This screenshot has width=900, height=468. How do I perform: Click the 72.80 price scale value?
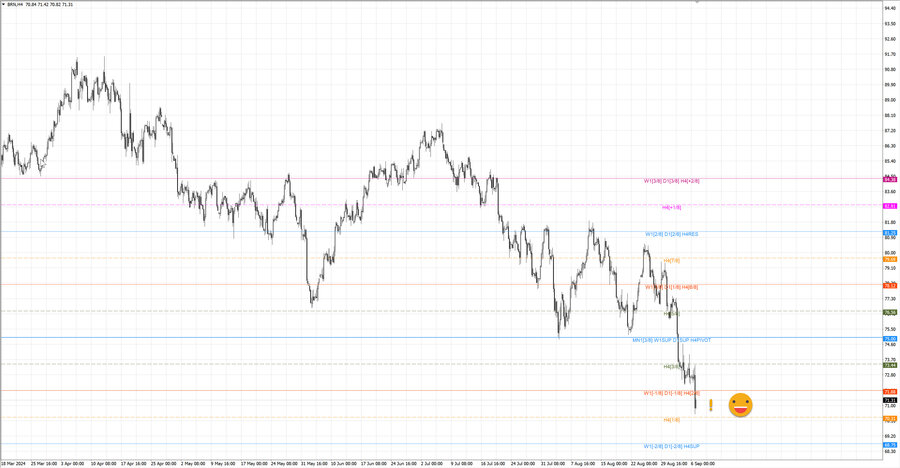click(x=890, y=375)
